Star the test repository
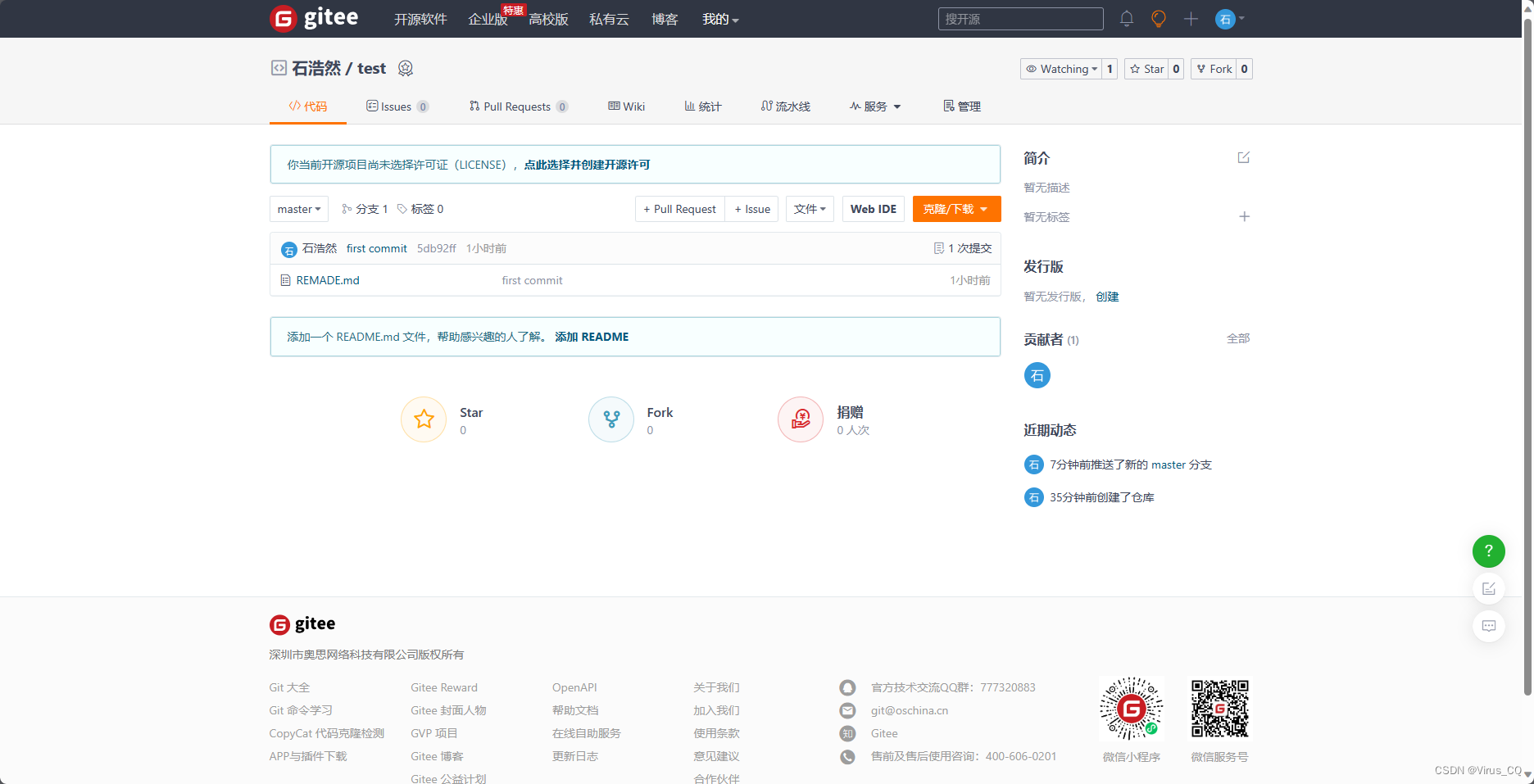 [1147, 69]
